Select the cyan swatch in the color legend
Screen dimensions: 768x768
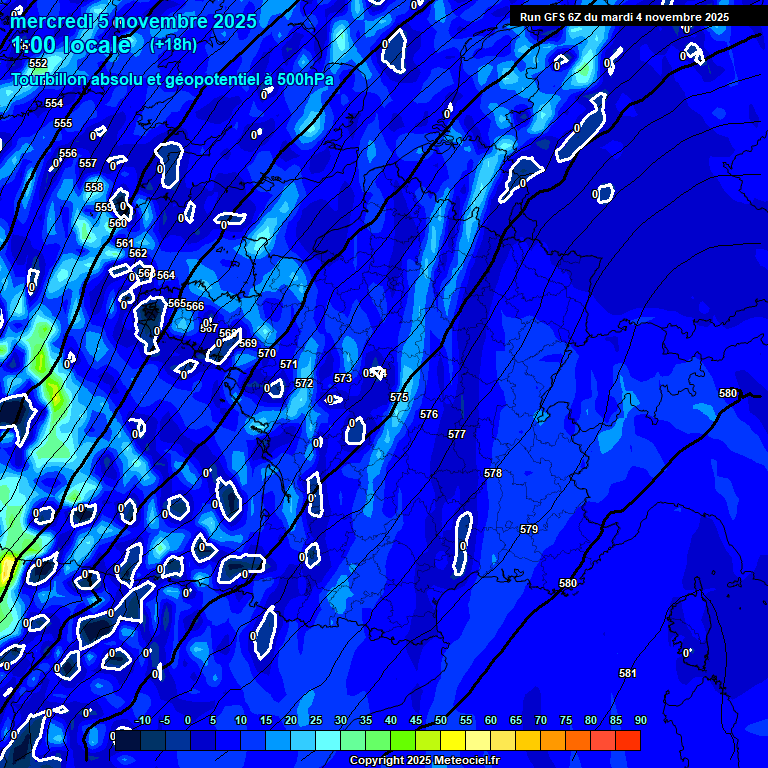coord(328,741)
